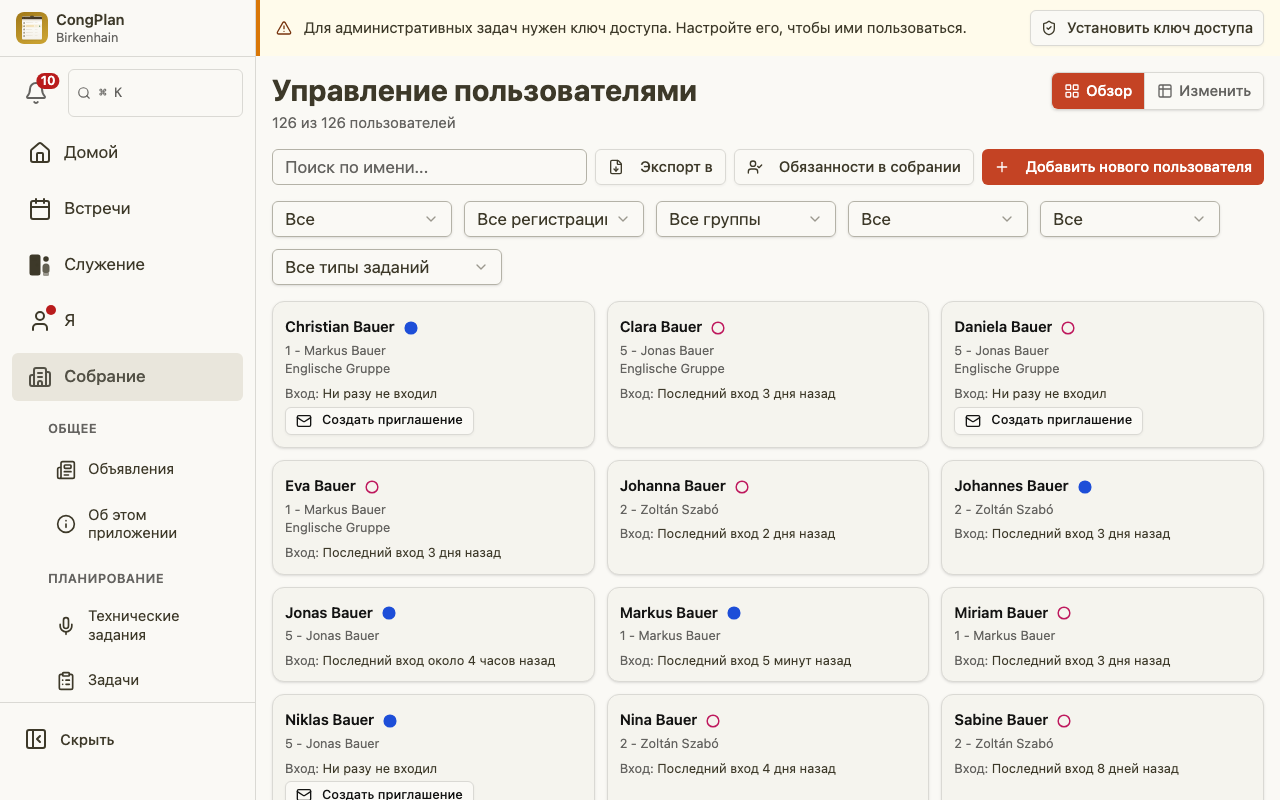
Task: Click the blue dot beside Markus Bauer
Action: (734, 613)
